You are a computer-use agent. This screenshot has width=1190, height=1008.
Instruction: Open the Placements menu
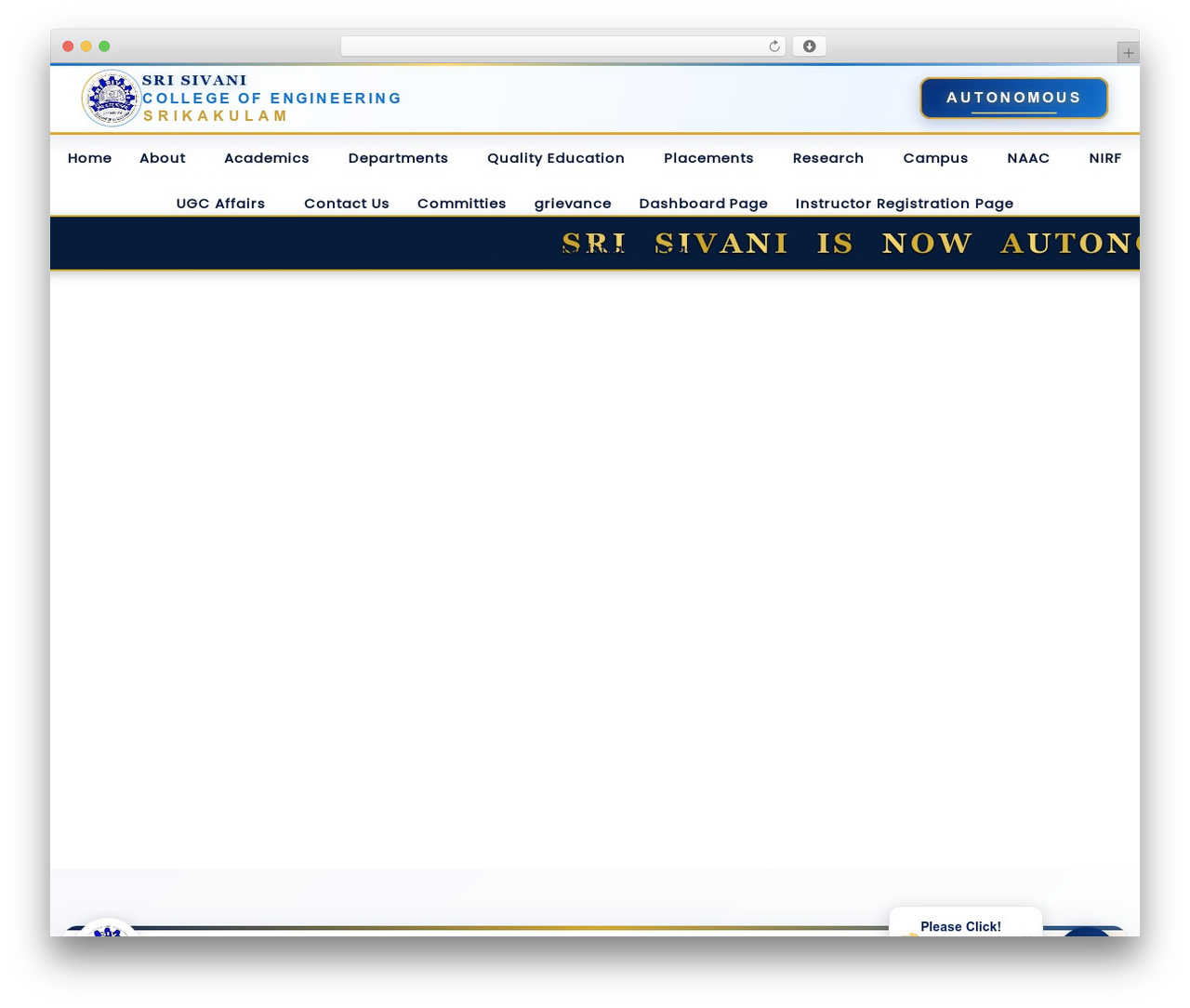(x=708, y=158)
